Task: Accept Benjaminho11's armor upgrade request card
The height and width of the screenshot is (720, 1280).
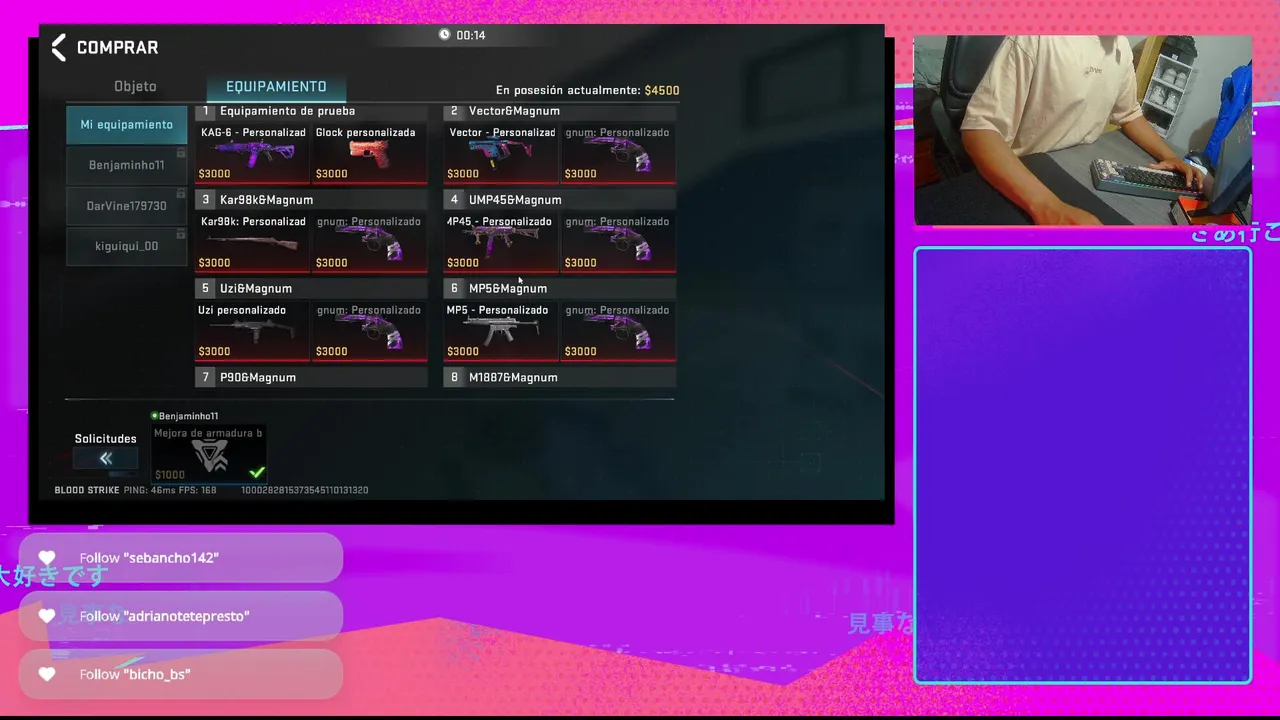Action: pyautogui.click(x=209, y=454)
